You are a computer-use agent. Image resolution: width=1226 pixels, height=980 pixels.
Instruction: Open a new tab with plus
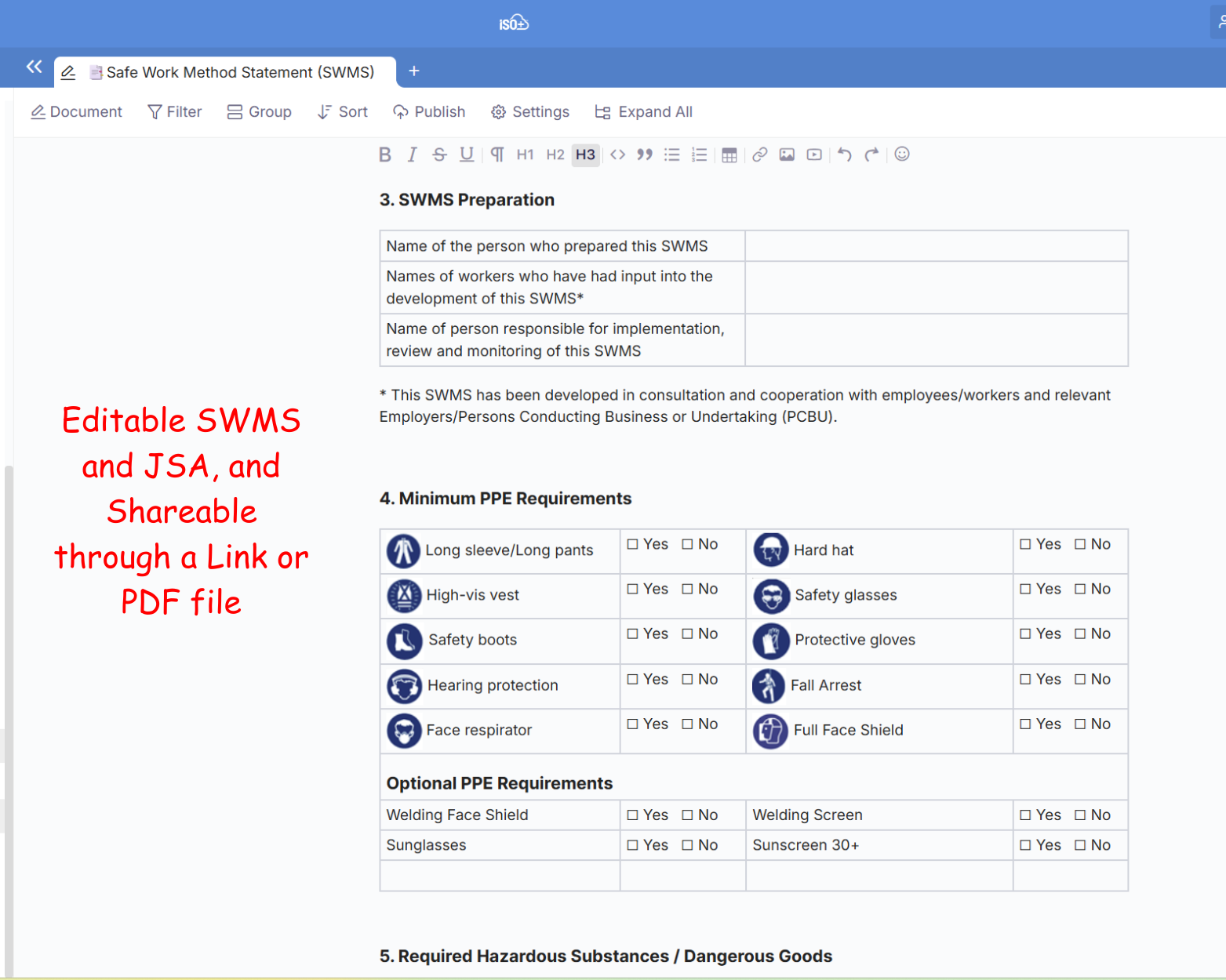coord(414,71)
